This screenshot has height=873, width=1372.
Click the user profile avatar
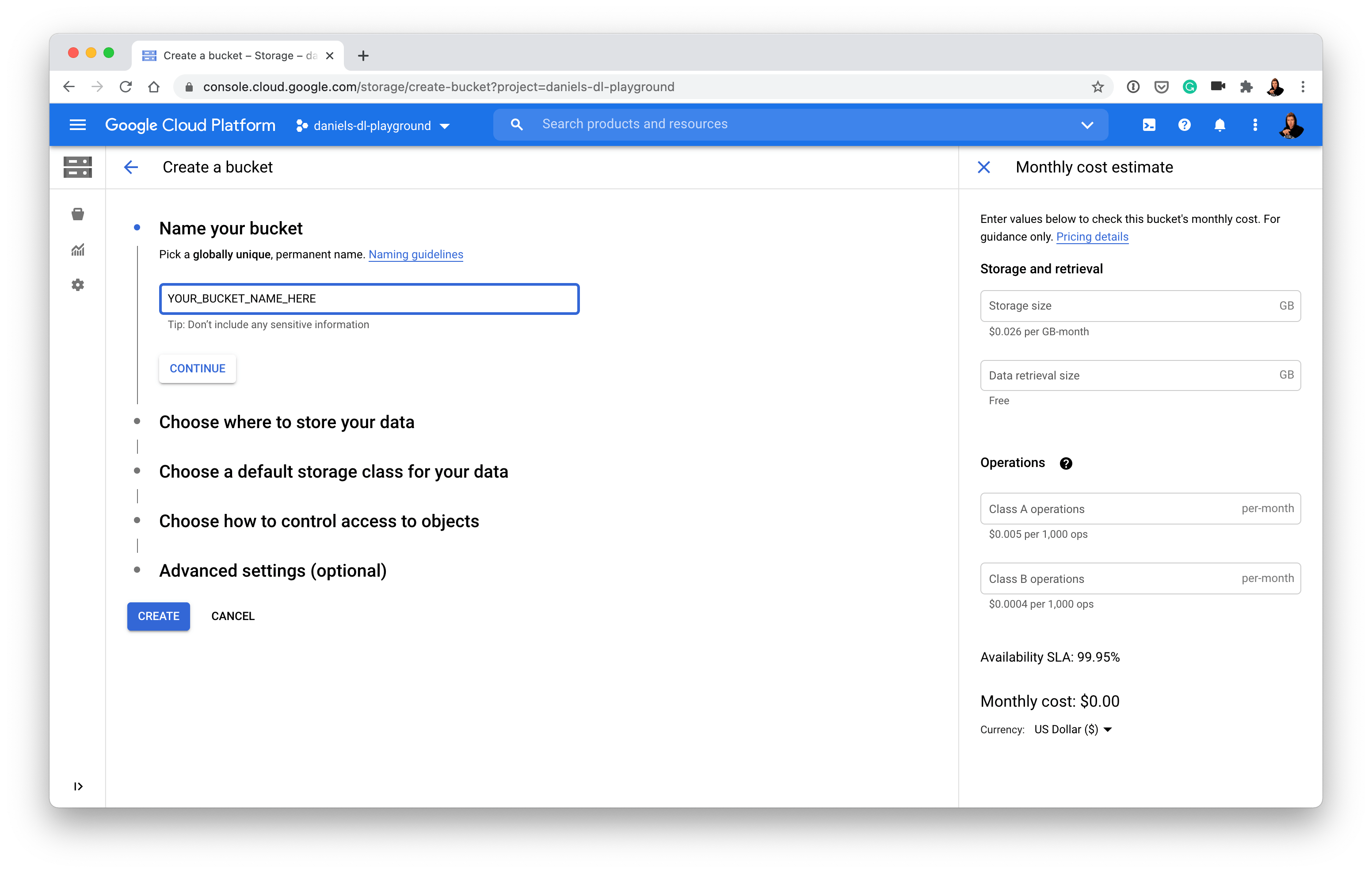[x=1291, y=124]
